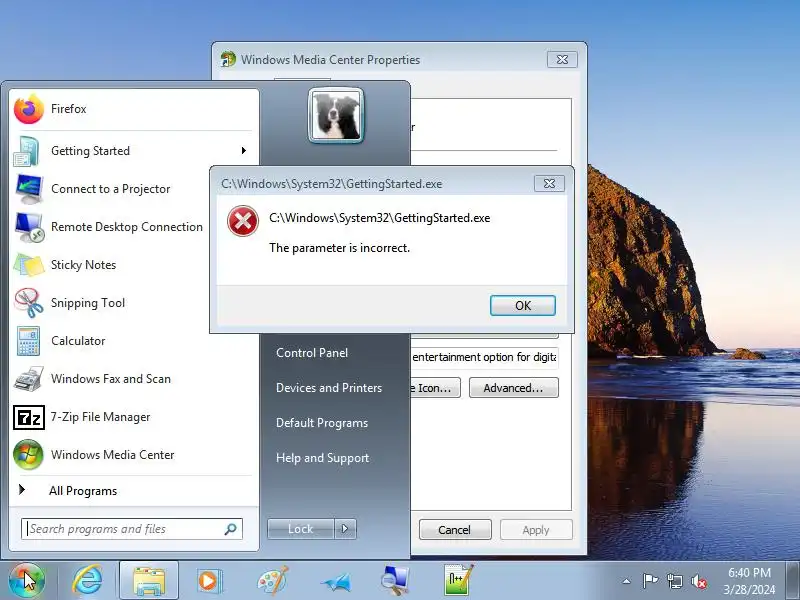Click the muted volume tray icon

(699, 581)
